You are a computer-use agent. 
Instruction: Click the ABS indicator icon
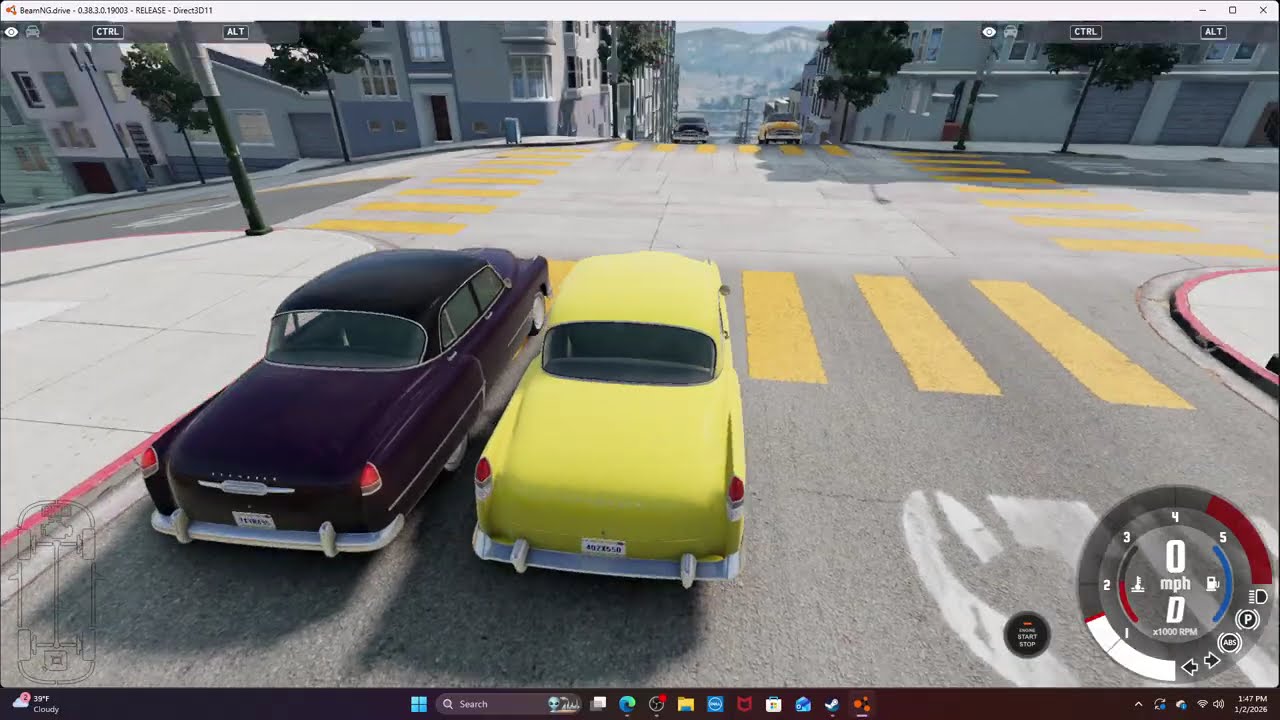[x=1230, y=643]
